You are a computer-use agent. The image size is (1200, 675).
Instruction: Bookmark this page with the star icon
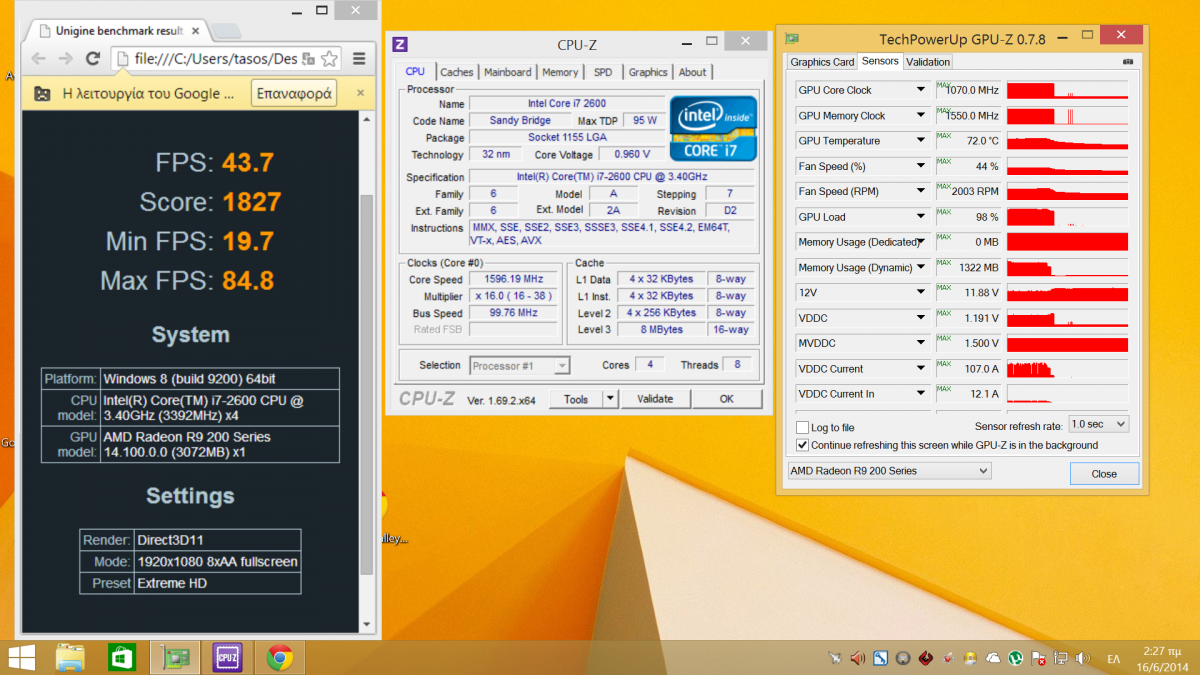click(329, 58)
